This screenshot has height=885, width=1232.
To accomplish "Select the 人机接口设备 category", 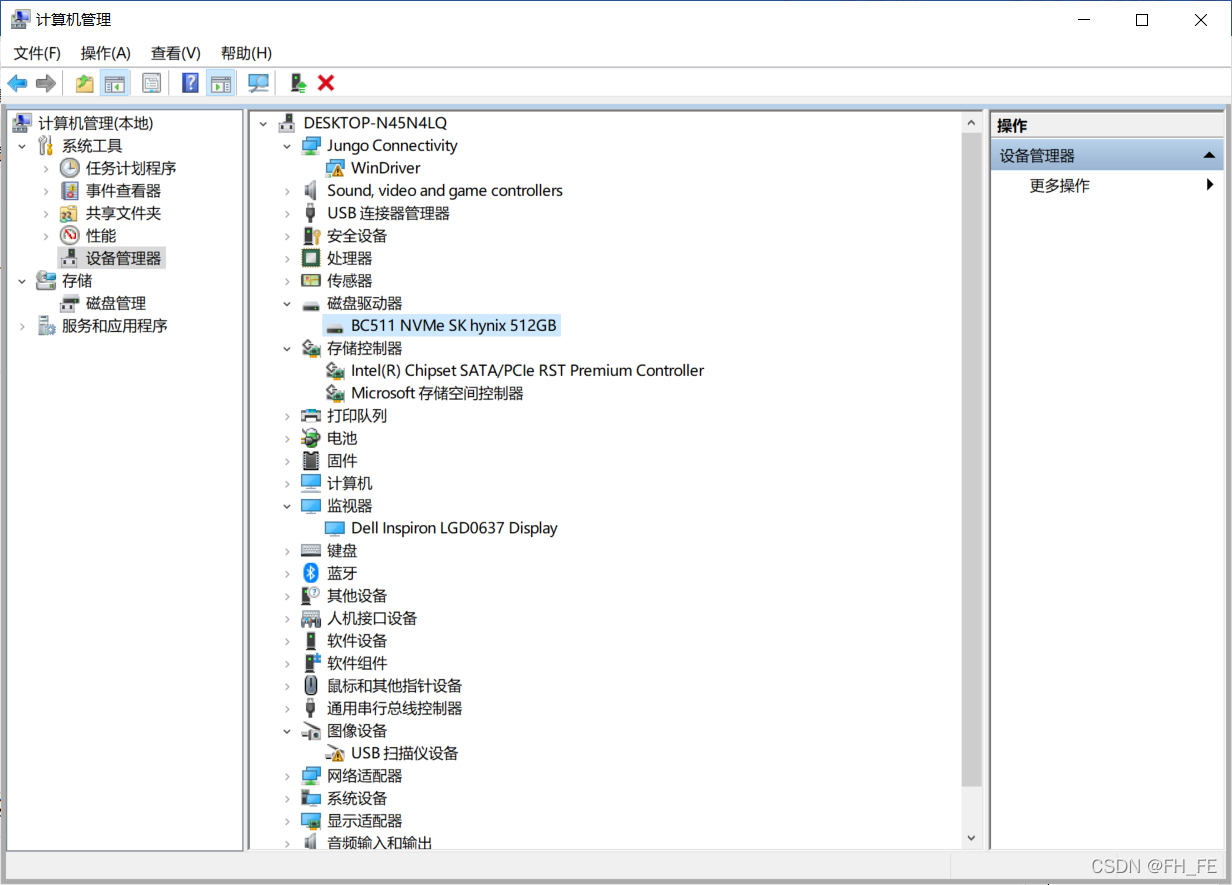I will coord(372,618).
